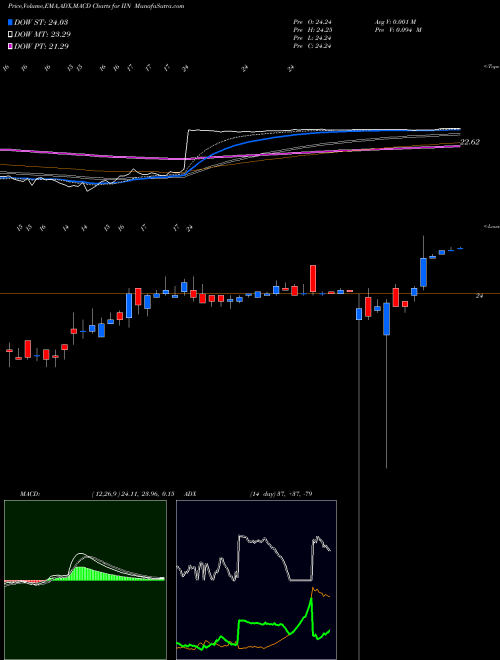This screenshot has width=500, height=660.
Task: Click the ADX panel title
Action: pyautogui.click(x=191, y=494)
